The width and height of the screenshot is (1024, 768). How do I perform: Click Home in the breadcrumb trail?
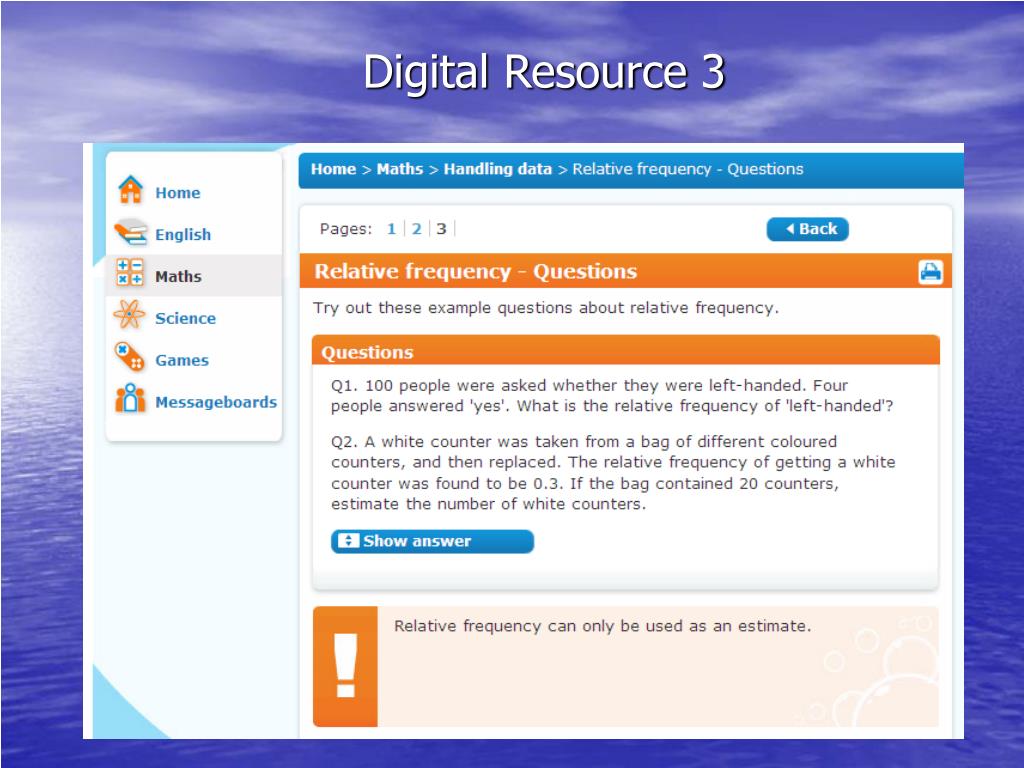tap(333, 169)
